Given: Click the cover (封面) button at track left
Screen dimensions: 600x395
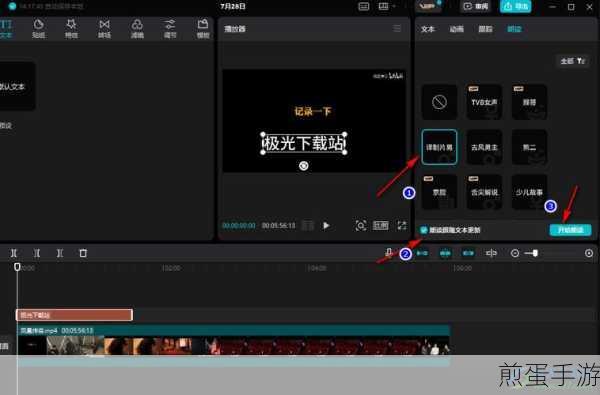Looking at the screenshot, I should 4,346.
